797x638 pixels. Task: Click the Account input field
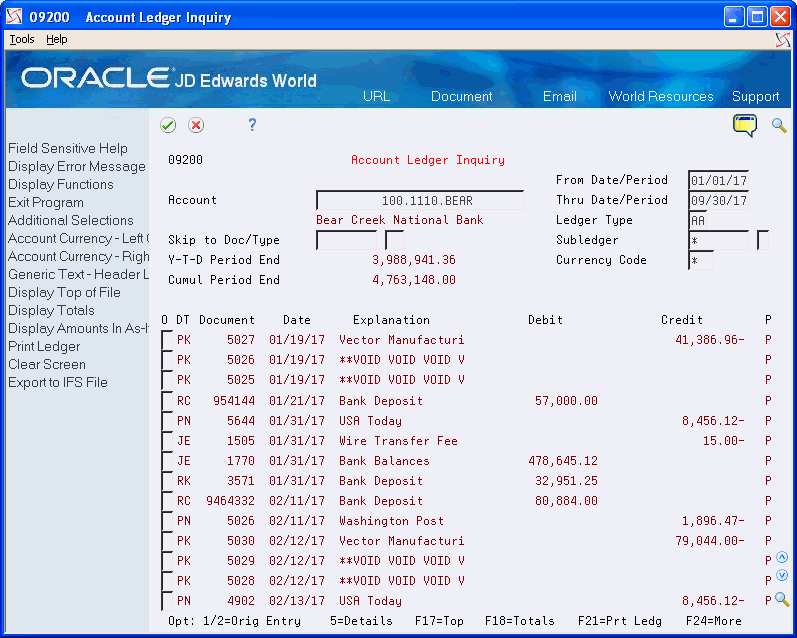tap(420, 200)
